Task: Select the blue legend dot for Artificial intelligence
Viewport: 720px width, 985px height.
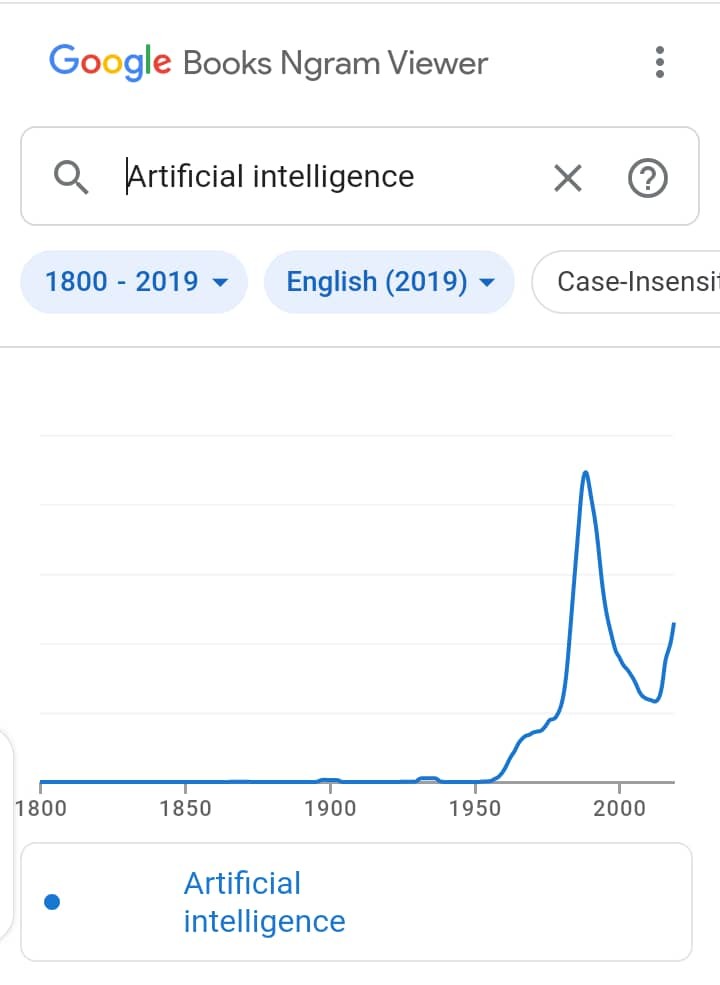Action: pos(52,901)
